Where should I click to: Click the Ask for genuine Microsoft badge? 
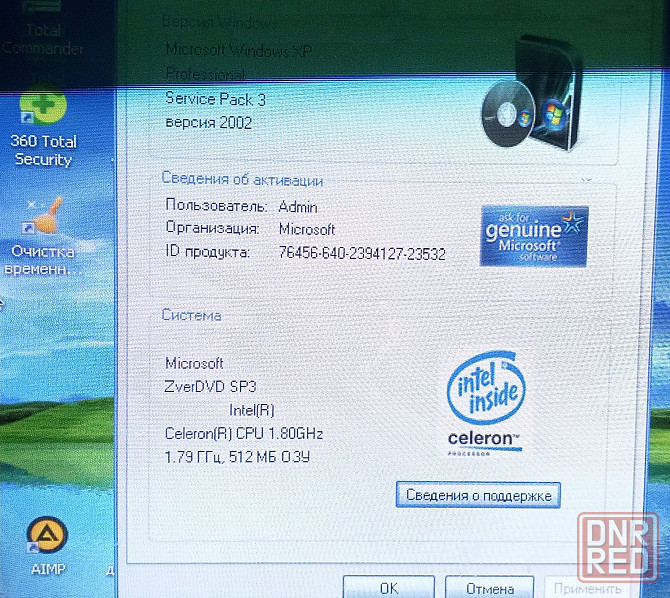pyautogui.click(x=534, y=236)
